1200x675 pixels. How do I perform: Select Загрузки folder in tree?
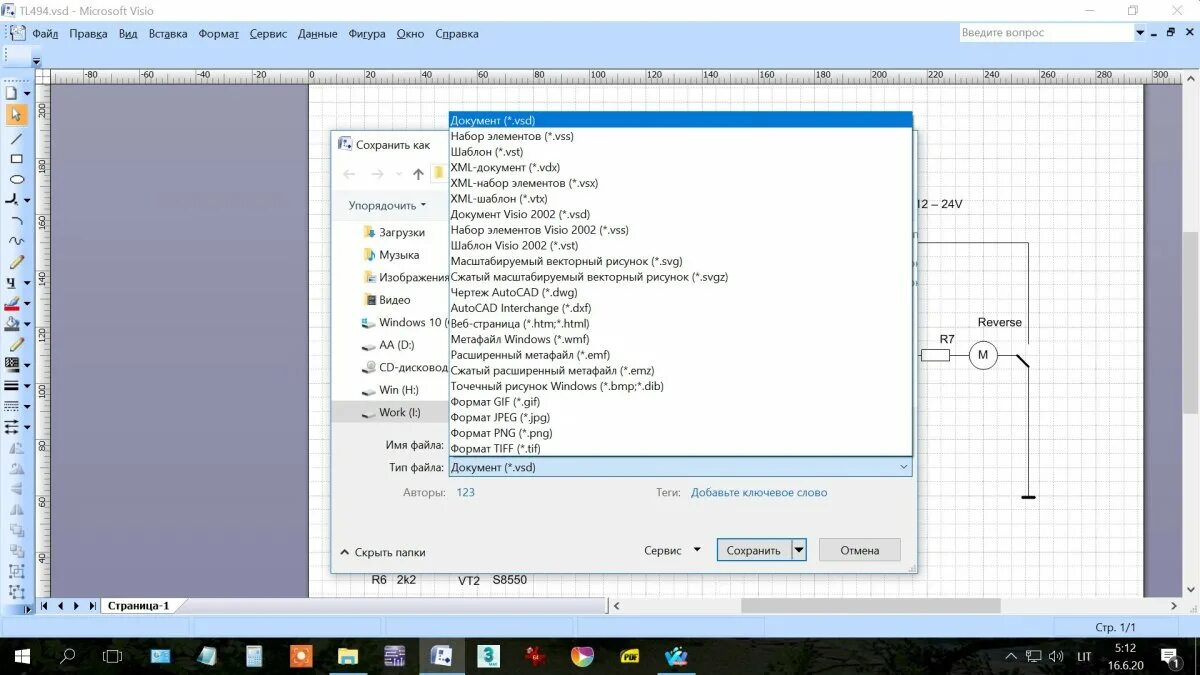pos(401,232)
